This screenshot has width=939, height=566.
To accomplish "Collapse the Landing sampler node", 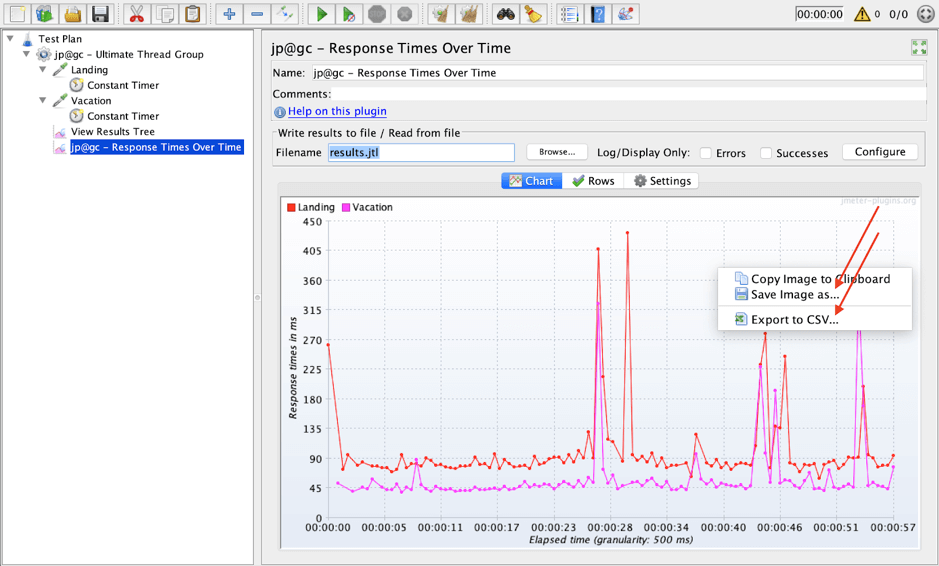I will tap(43, 69).
